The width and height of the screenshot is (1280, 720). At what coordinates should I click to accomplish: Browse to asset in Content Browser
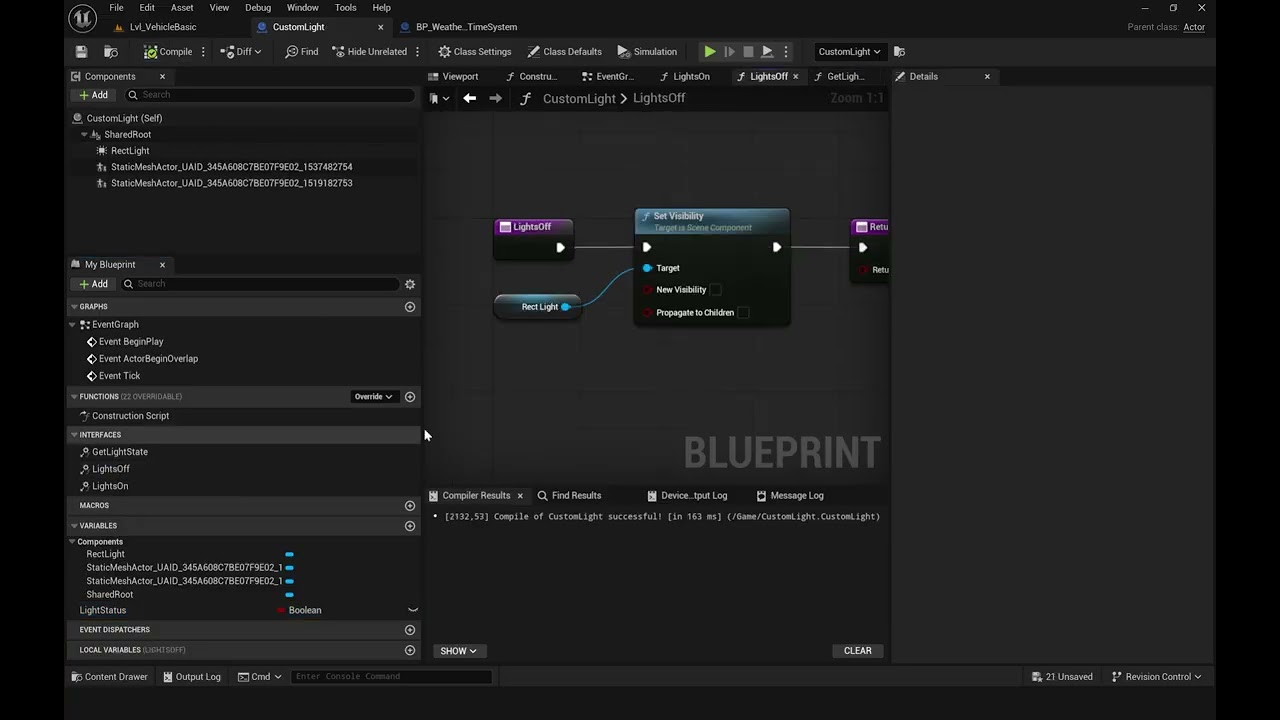111,52
